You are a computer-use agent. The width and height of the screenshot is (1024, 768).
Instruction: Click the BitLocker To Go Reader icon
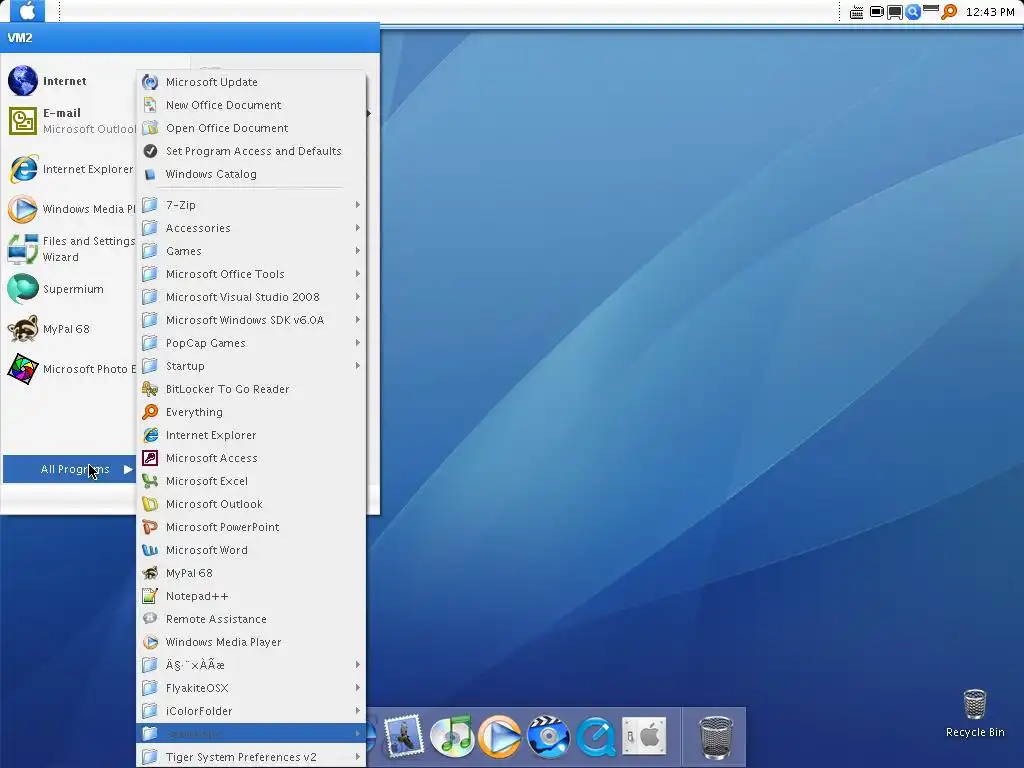(x=150, y=389)
